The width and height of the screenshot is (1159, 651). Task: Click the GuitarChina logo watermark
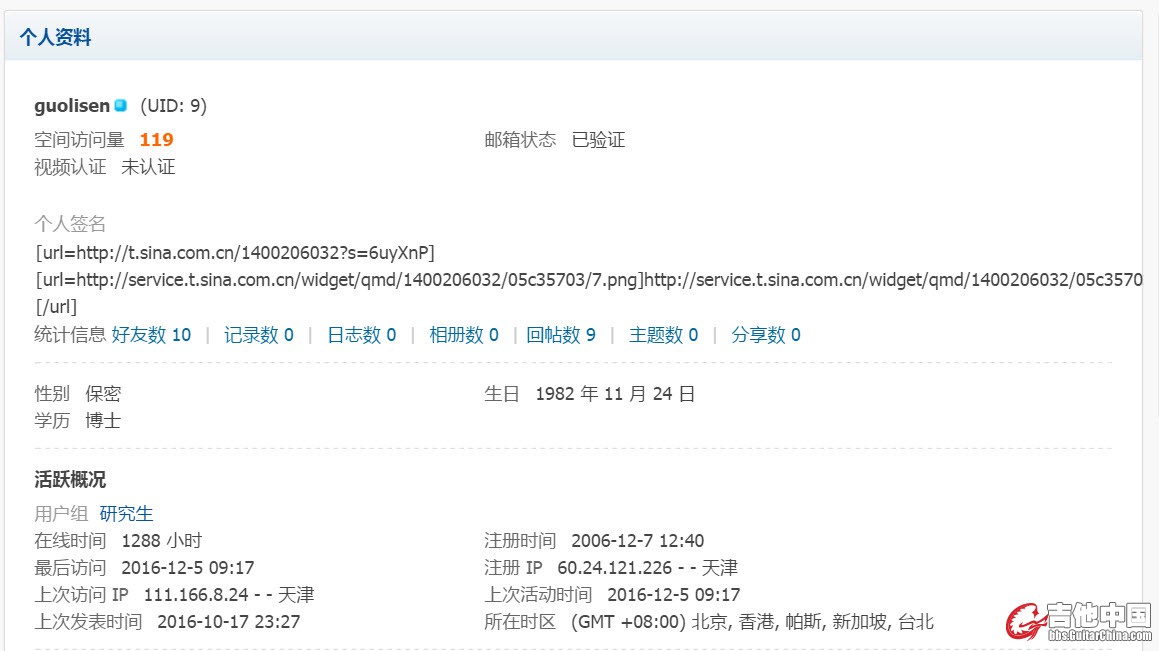tap(1079, 621)
